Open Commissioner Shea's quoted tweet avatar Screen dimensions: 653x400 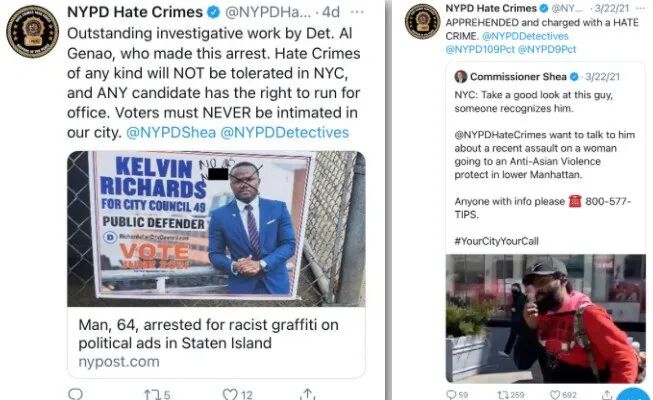point(461,77)
